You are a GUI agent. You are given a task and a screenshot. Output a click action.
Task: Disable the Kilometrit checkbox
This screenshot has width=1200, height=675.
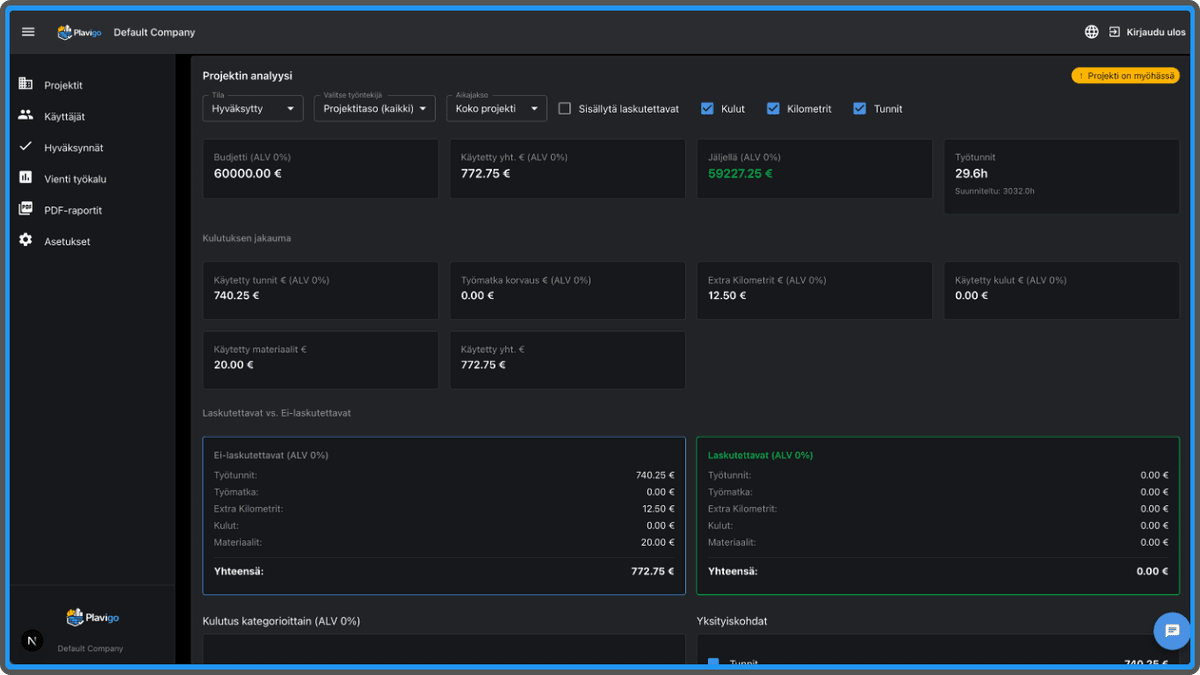(x=773, y=108)
